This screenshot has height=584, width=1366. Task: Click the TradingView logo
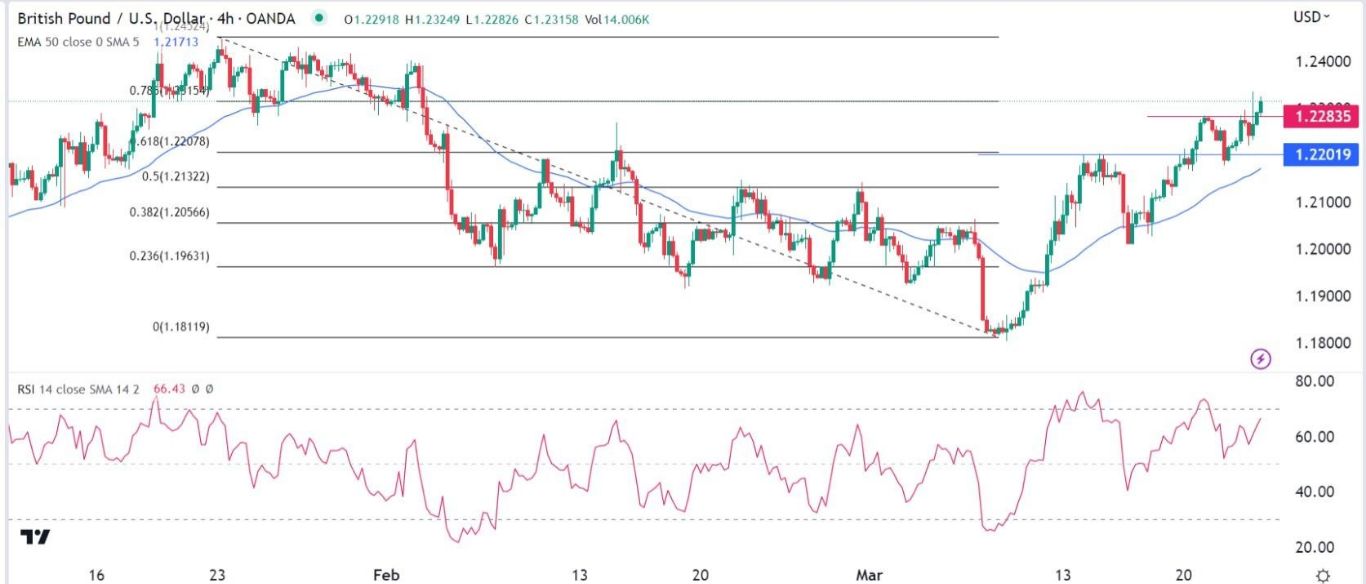click(x=35, y=537)
